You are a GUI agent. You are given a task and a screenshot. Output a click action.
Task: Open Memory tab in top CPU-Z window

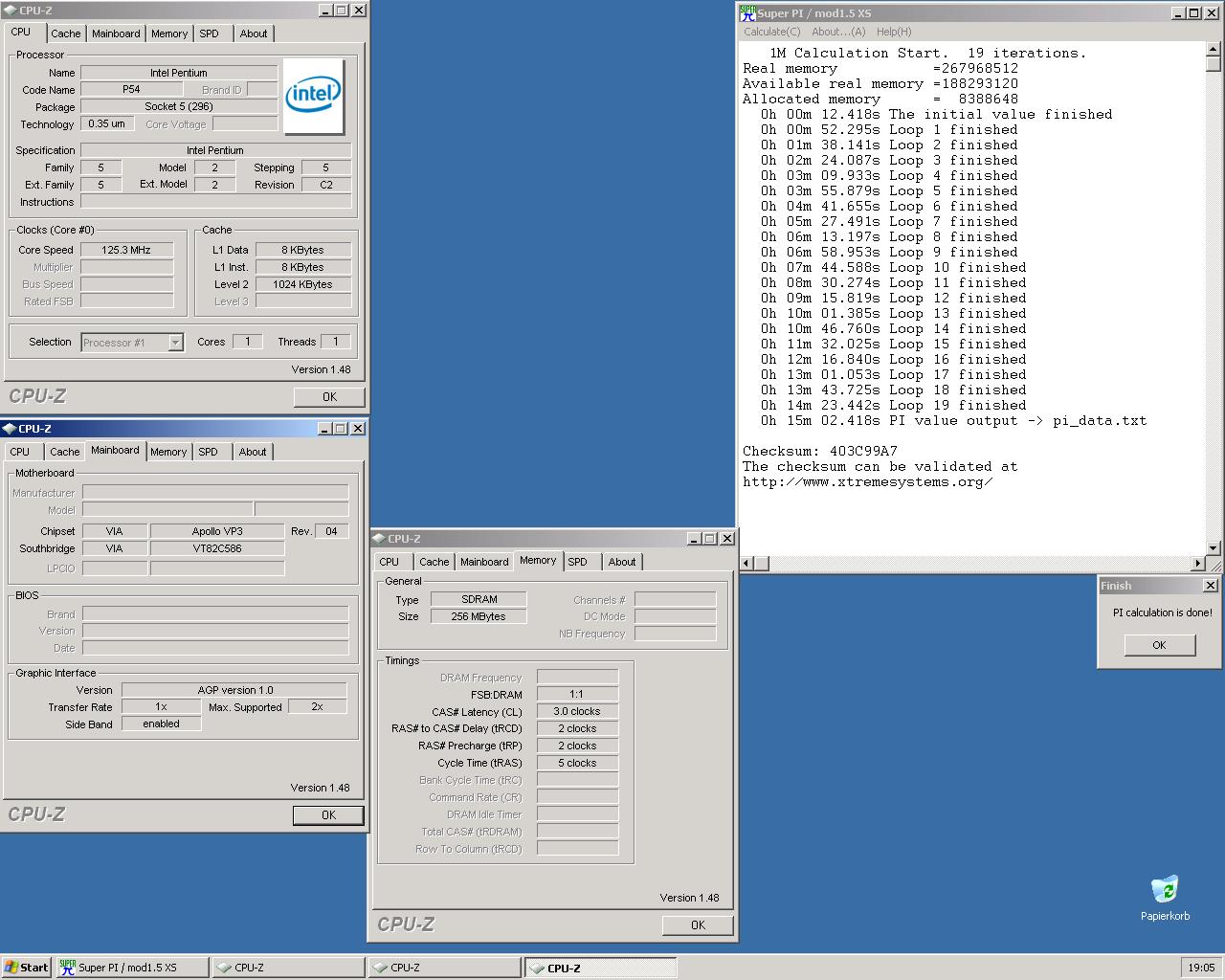coord(169,33)
